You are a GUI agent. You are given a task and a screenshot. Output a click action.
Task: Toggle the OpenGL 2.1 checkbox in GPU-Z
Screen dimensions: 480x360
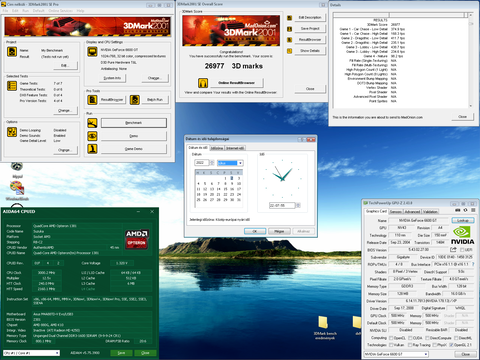pyautogui.click(x=451, y=345)
